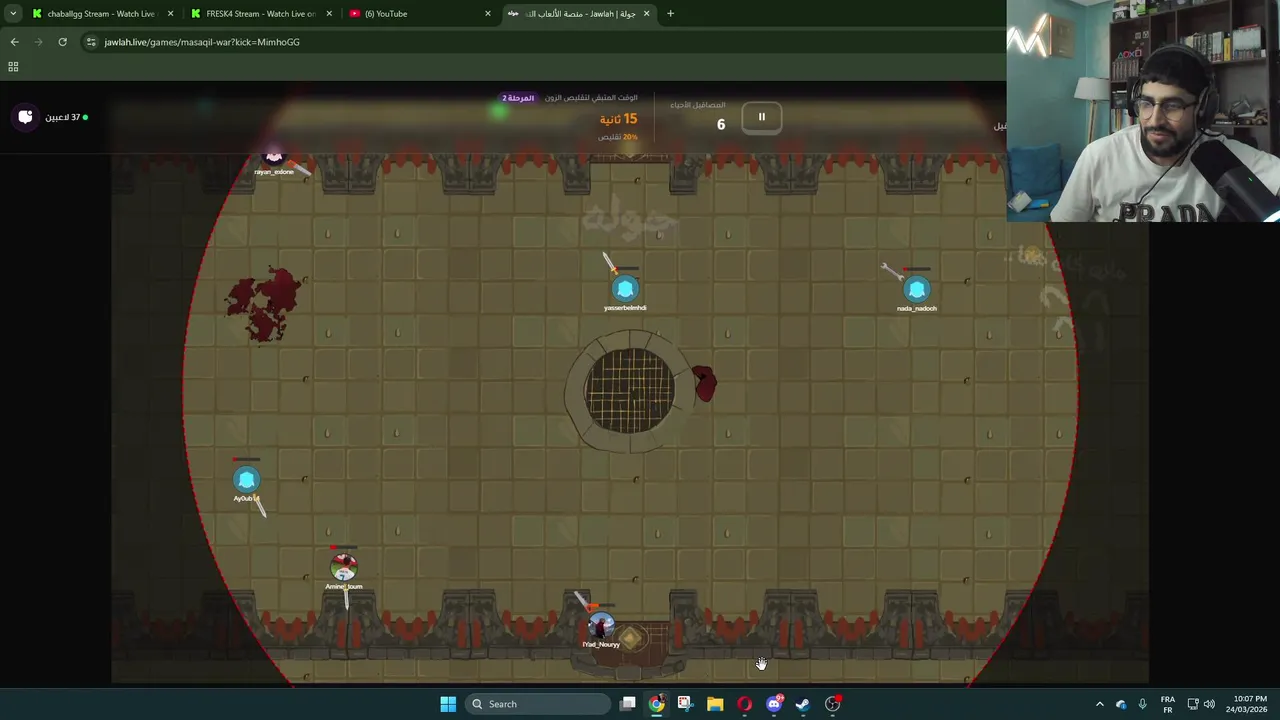
Task: Open Steam from the taskbar
Action: click(803, 704)
